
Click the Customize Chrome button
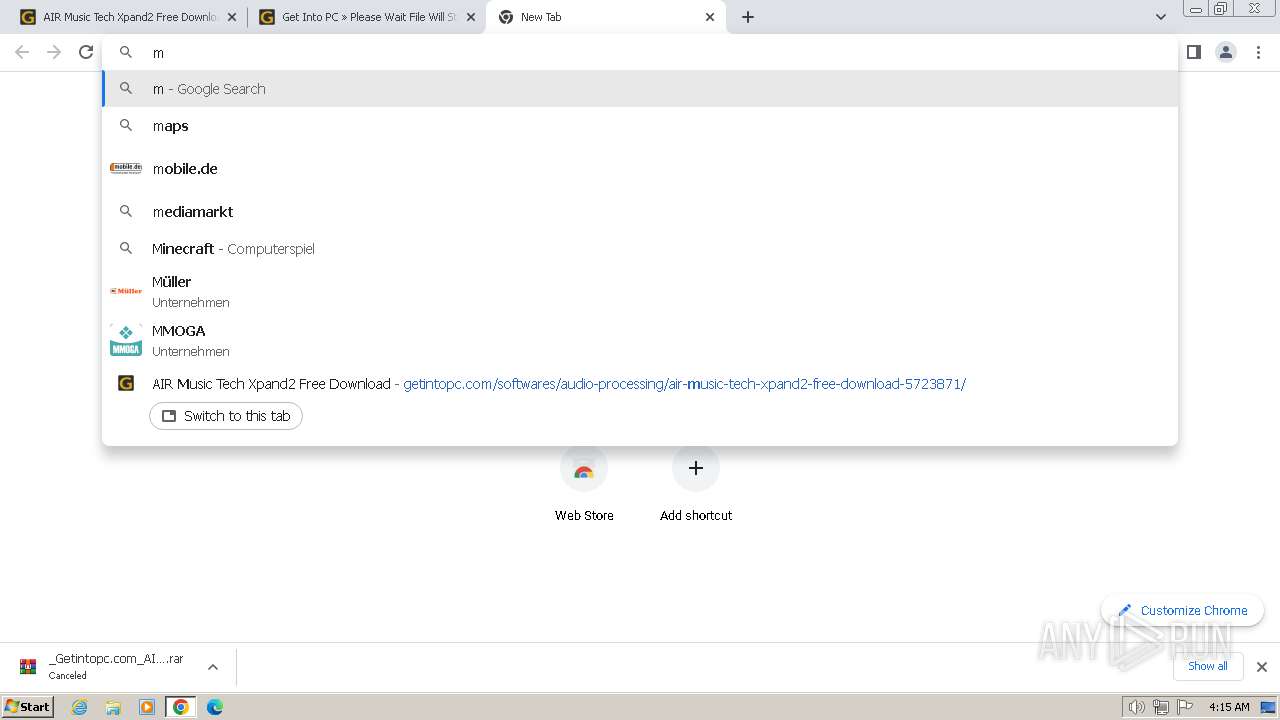[1182, 610]
